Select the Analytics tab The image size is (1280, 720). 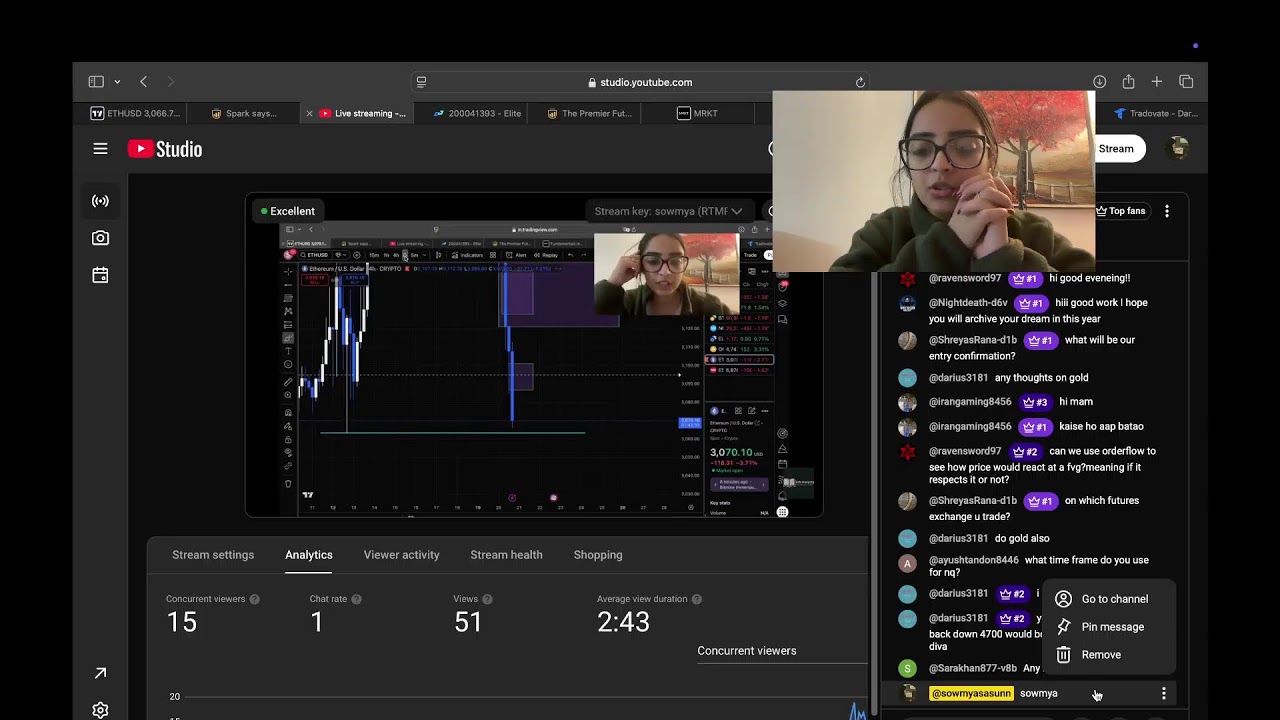(309, 555)
